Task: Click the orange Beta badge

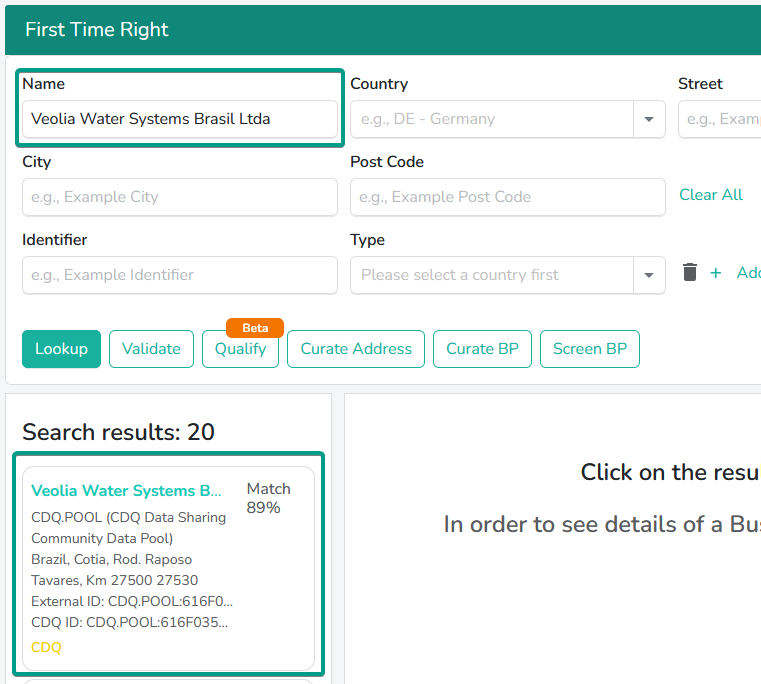Action: 255,328
